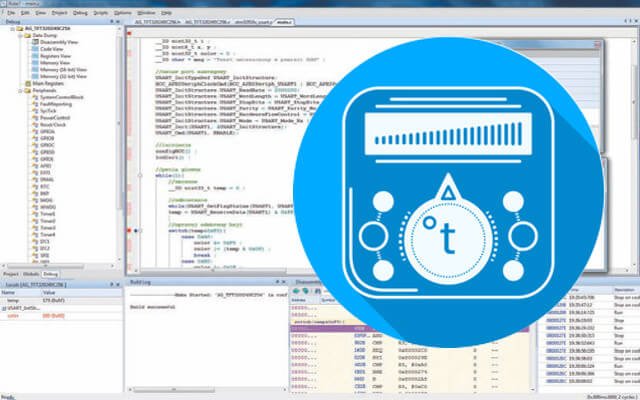Select the RTC peripheral

click(44, 187)
